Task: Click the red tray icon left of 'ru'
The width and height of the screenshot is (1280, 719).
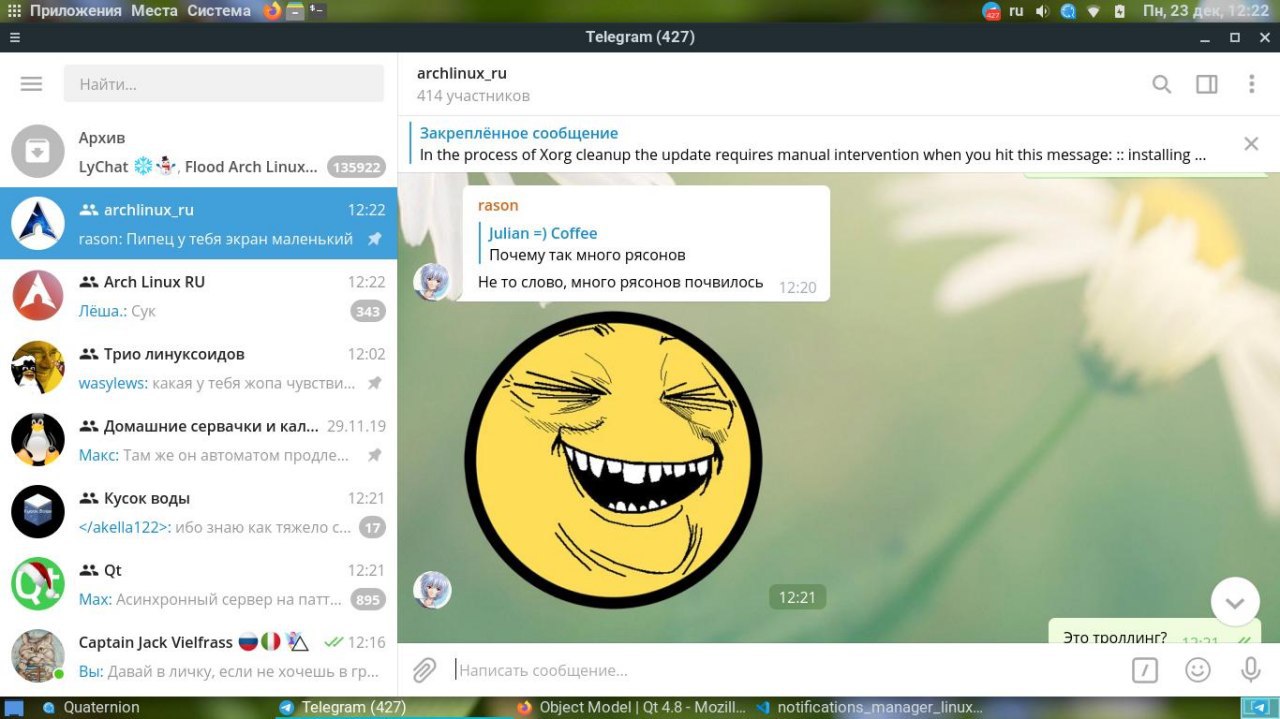Action: [x=991, y=11]
